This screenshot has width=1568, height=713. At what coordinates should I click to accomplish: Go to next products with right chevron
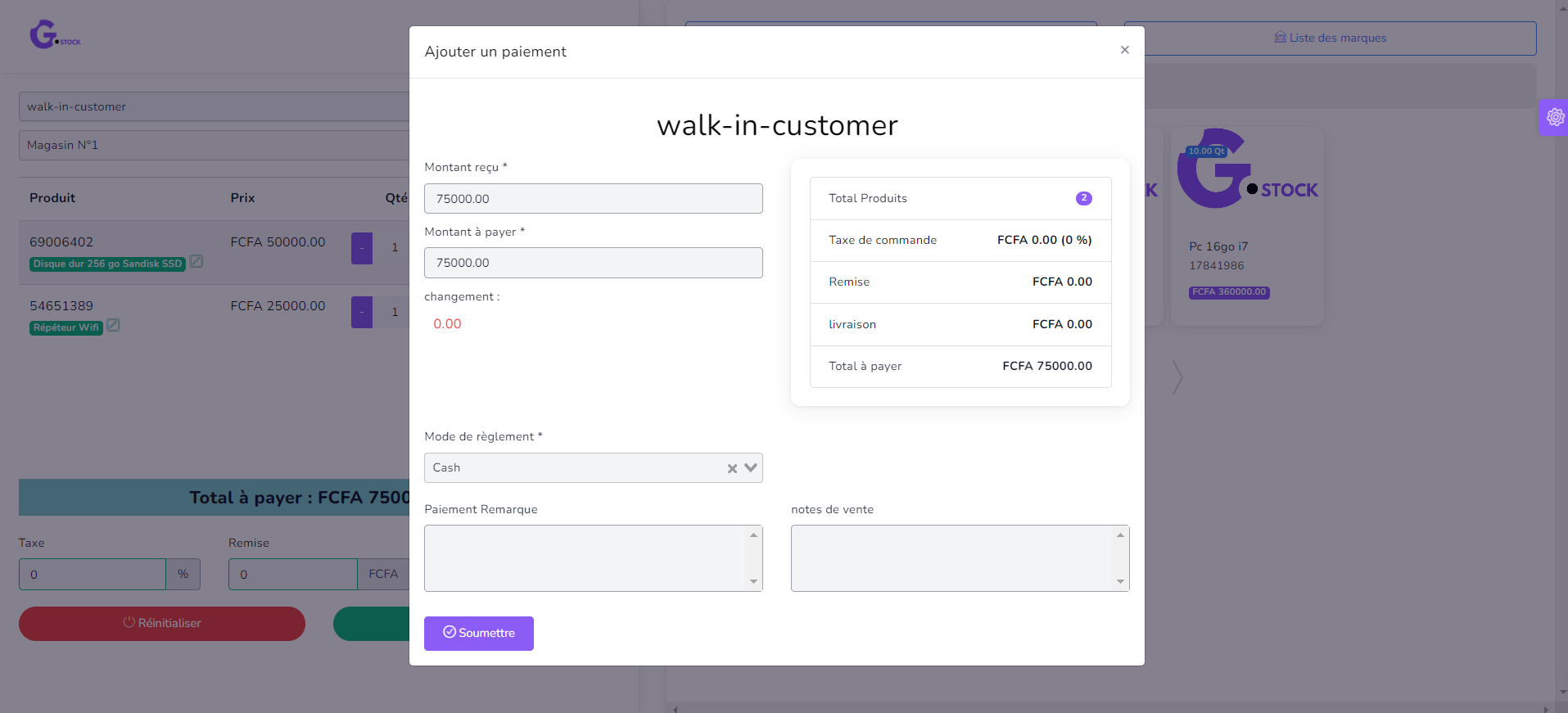pyautogui.click(x=1177, y=377)
